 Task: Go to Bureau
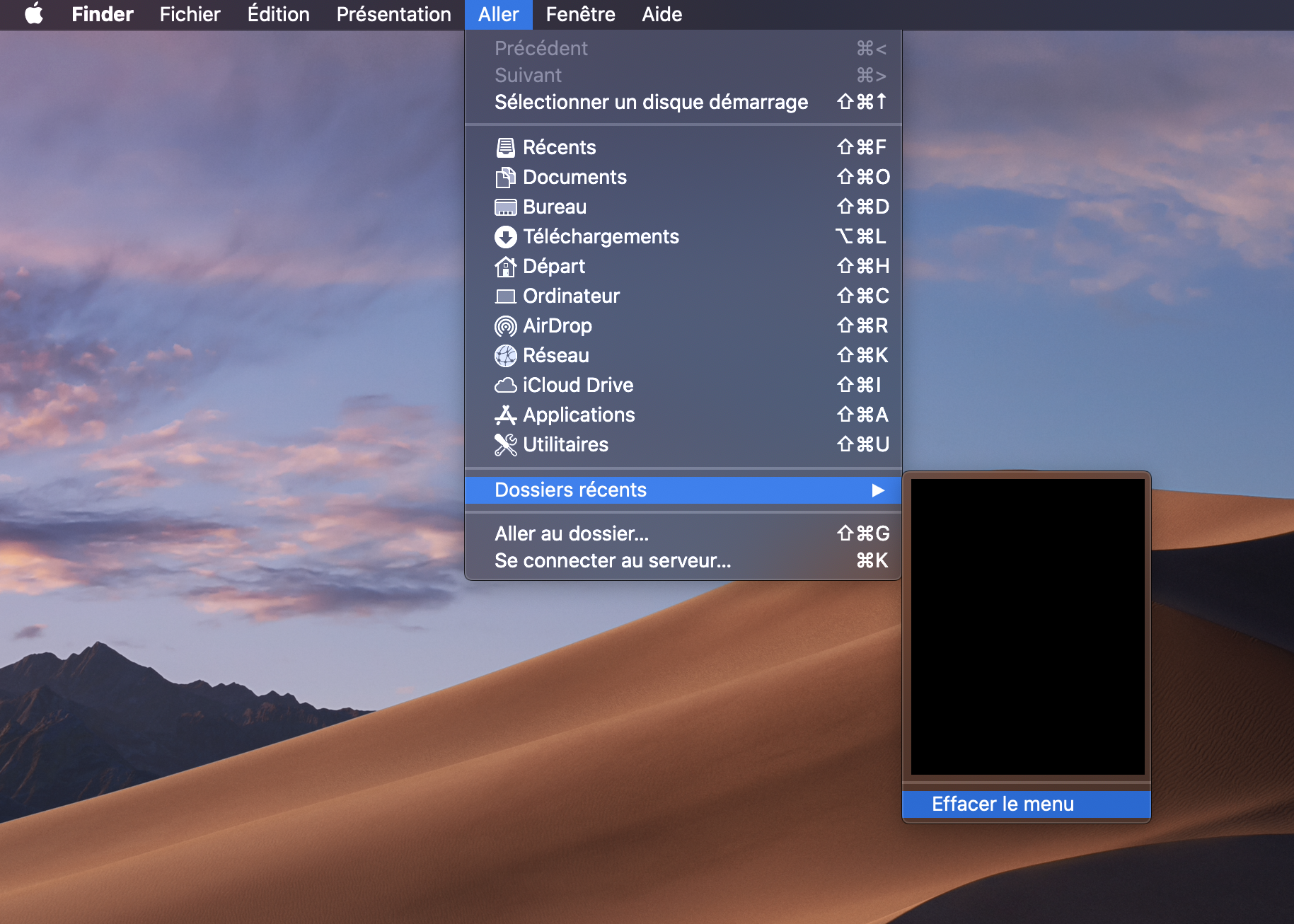click(x=683, y=207)
